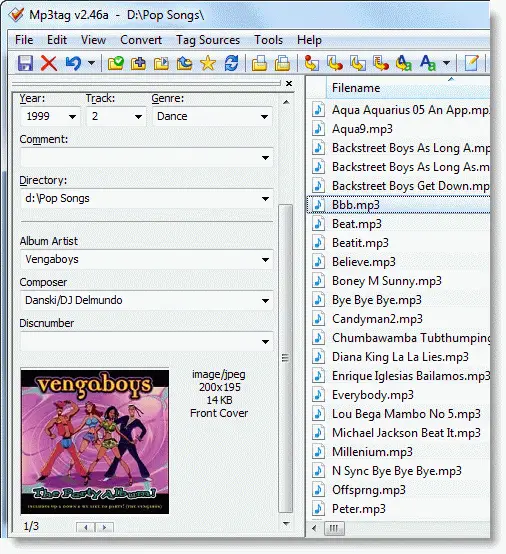Show the previous cover with the left arrow

[86, 528]
